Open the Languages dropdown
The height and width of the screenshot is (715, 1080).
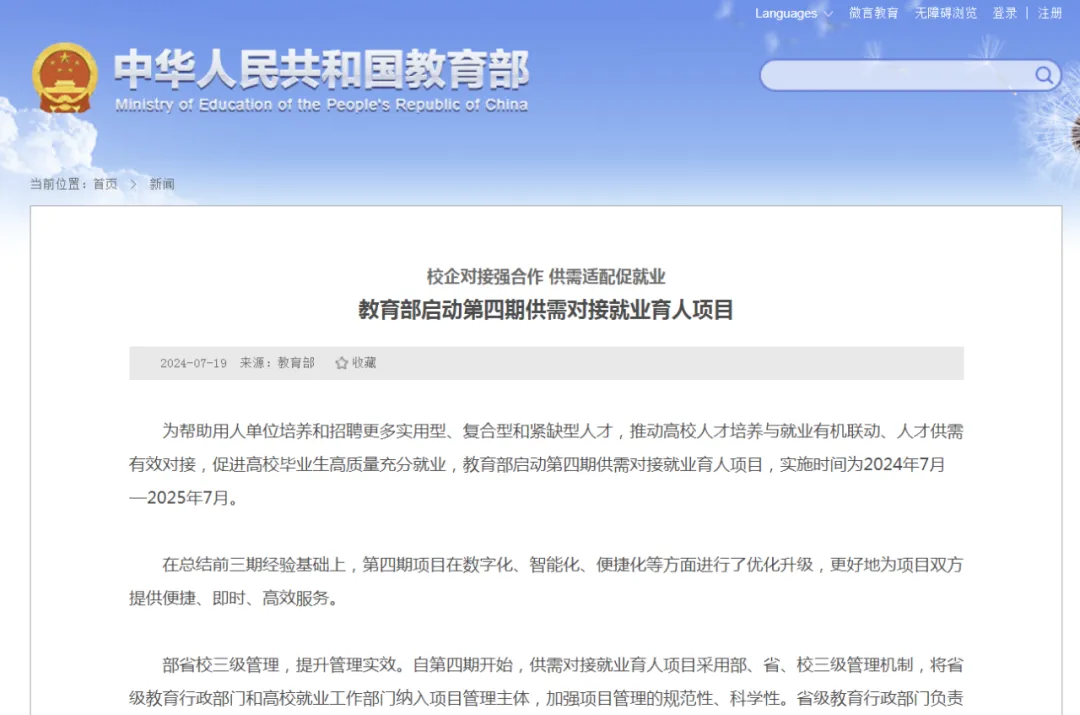(793, 13)
